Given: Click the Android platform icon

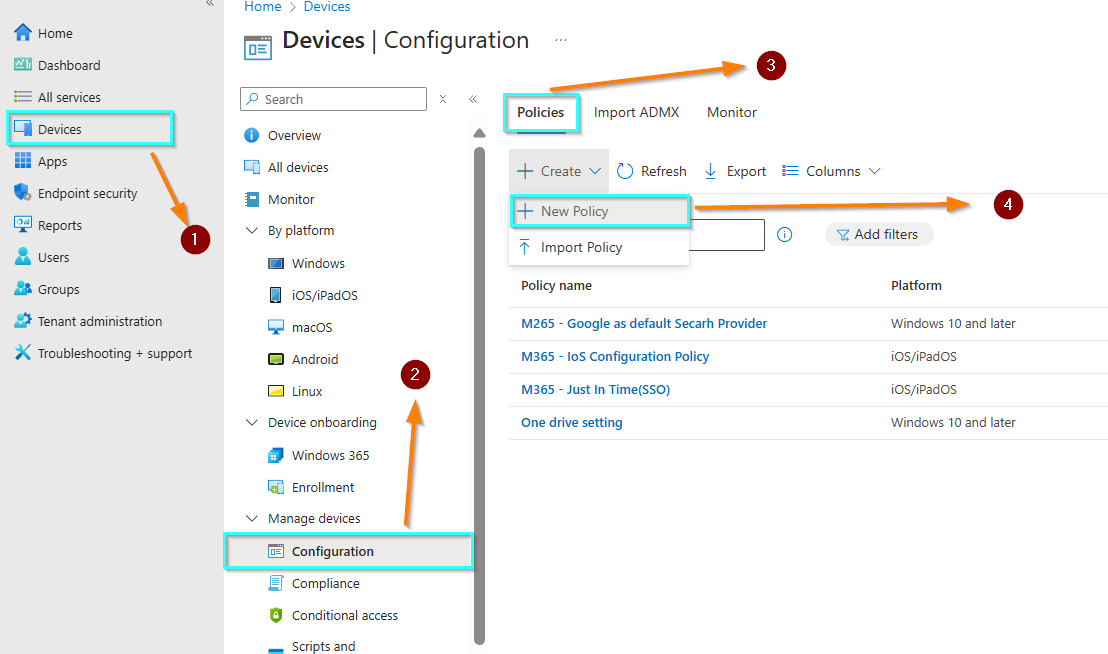Looking at the screenshot, I should pyautogui.click(x=276, y=359).
